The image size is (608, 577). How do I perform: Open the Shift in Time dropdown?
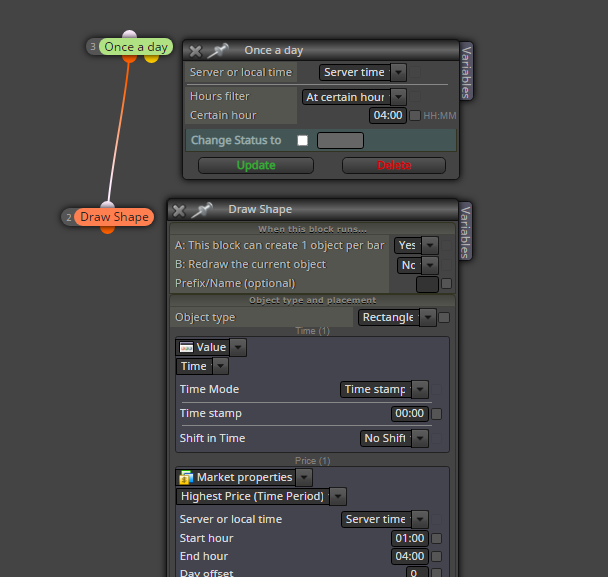point(394,439)
